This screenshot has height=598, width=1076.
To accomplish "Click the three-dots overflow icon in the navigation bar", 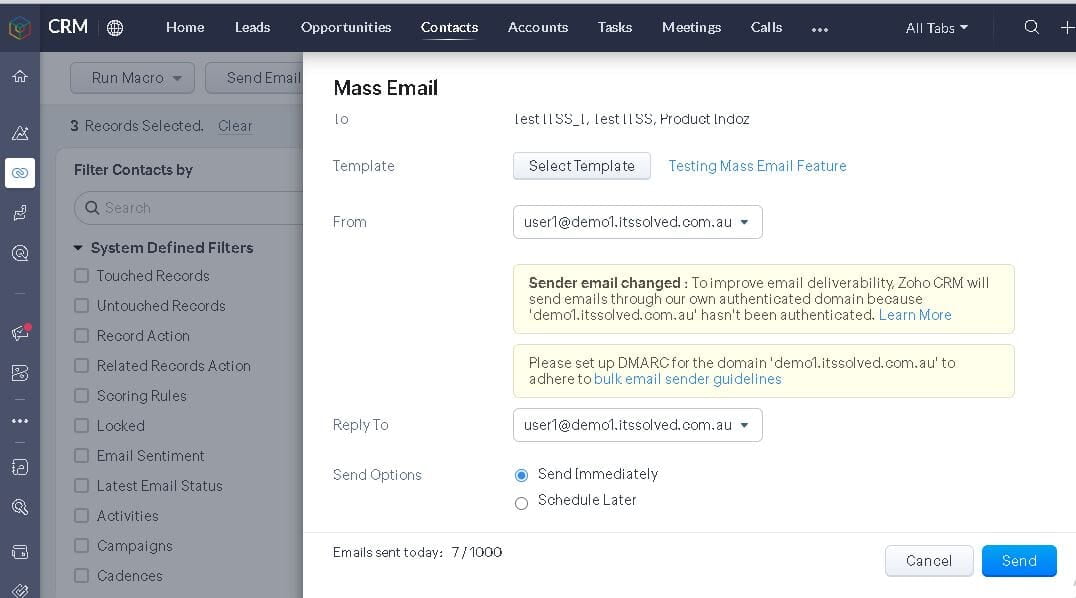I will tap(819, 30).
